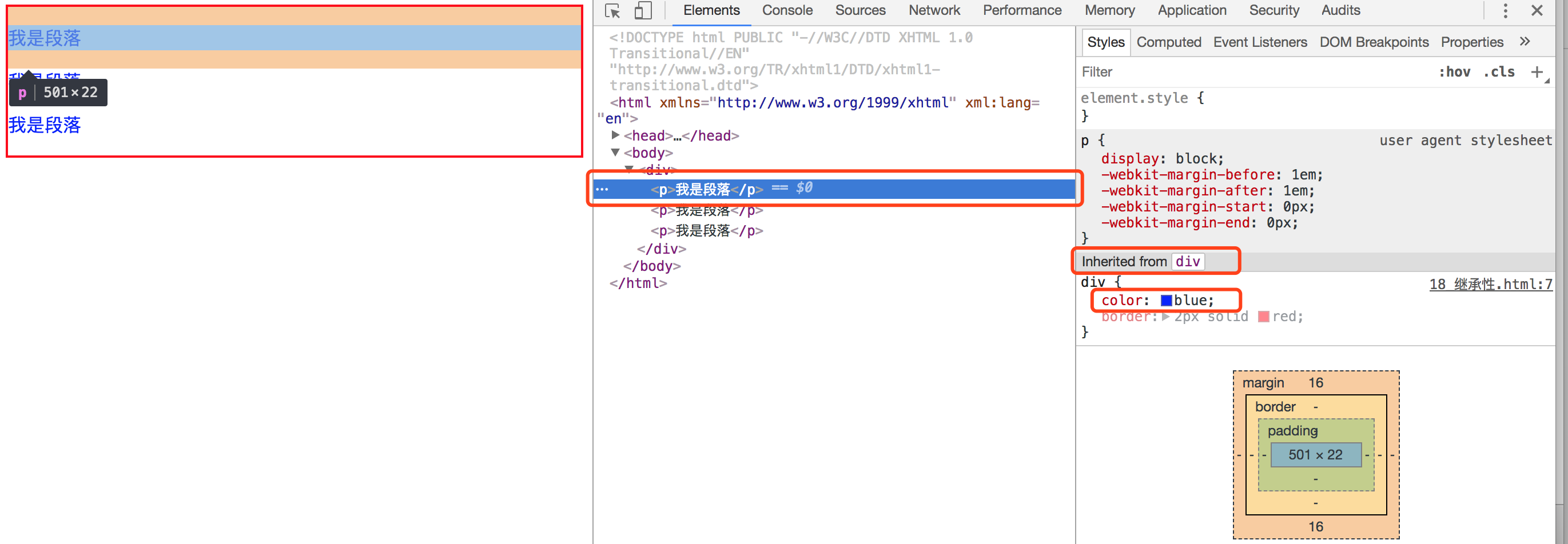This screenshot has width=1568, height=544.
Task: Expand the head element node
Action: coord(615,135)
